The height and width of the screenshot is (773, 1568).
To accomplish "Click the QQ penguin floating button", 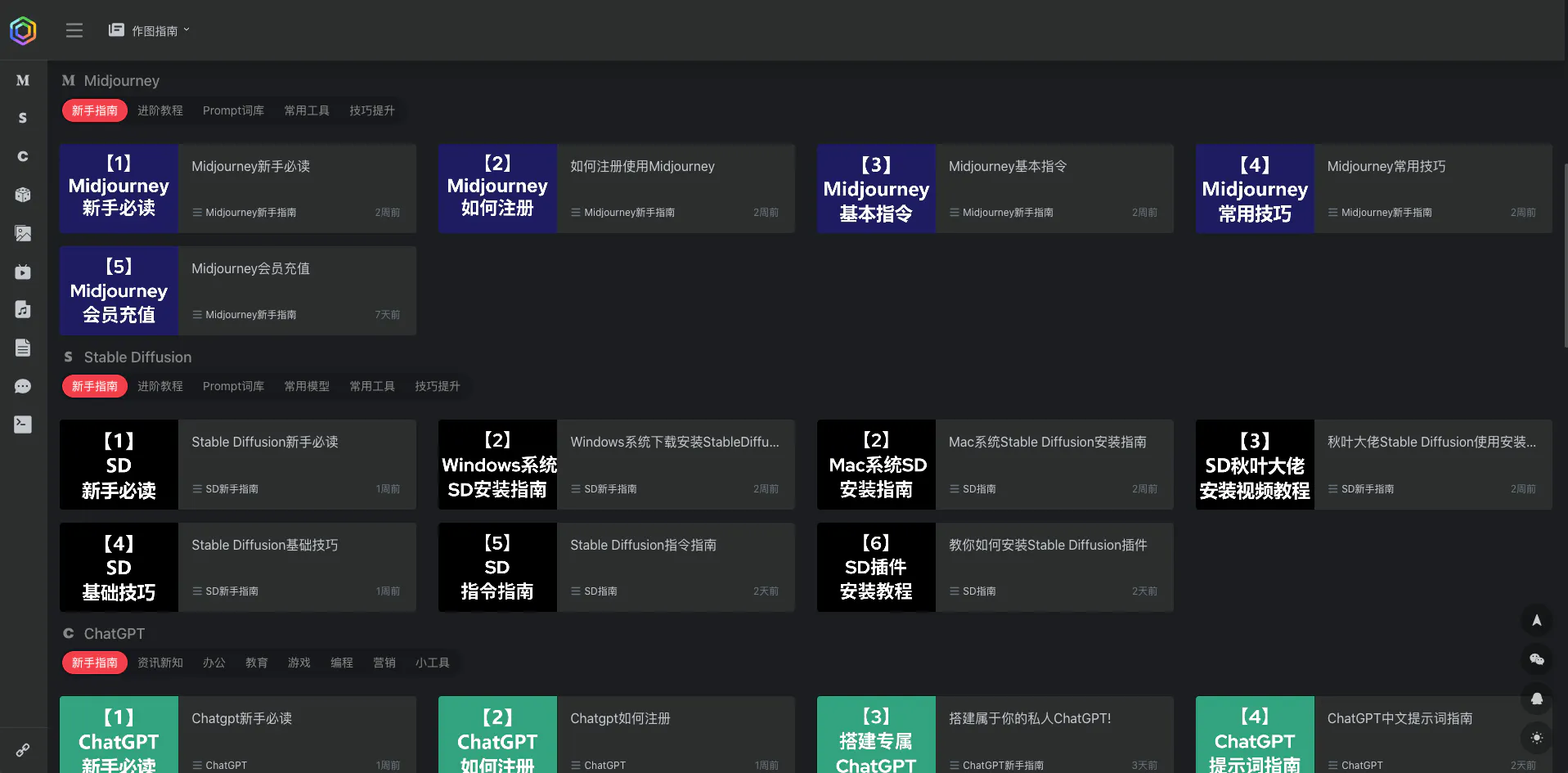I will pos(1536,699).
